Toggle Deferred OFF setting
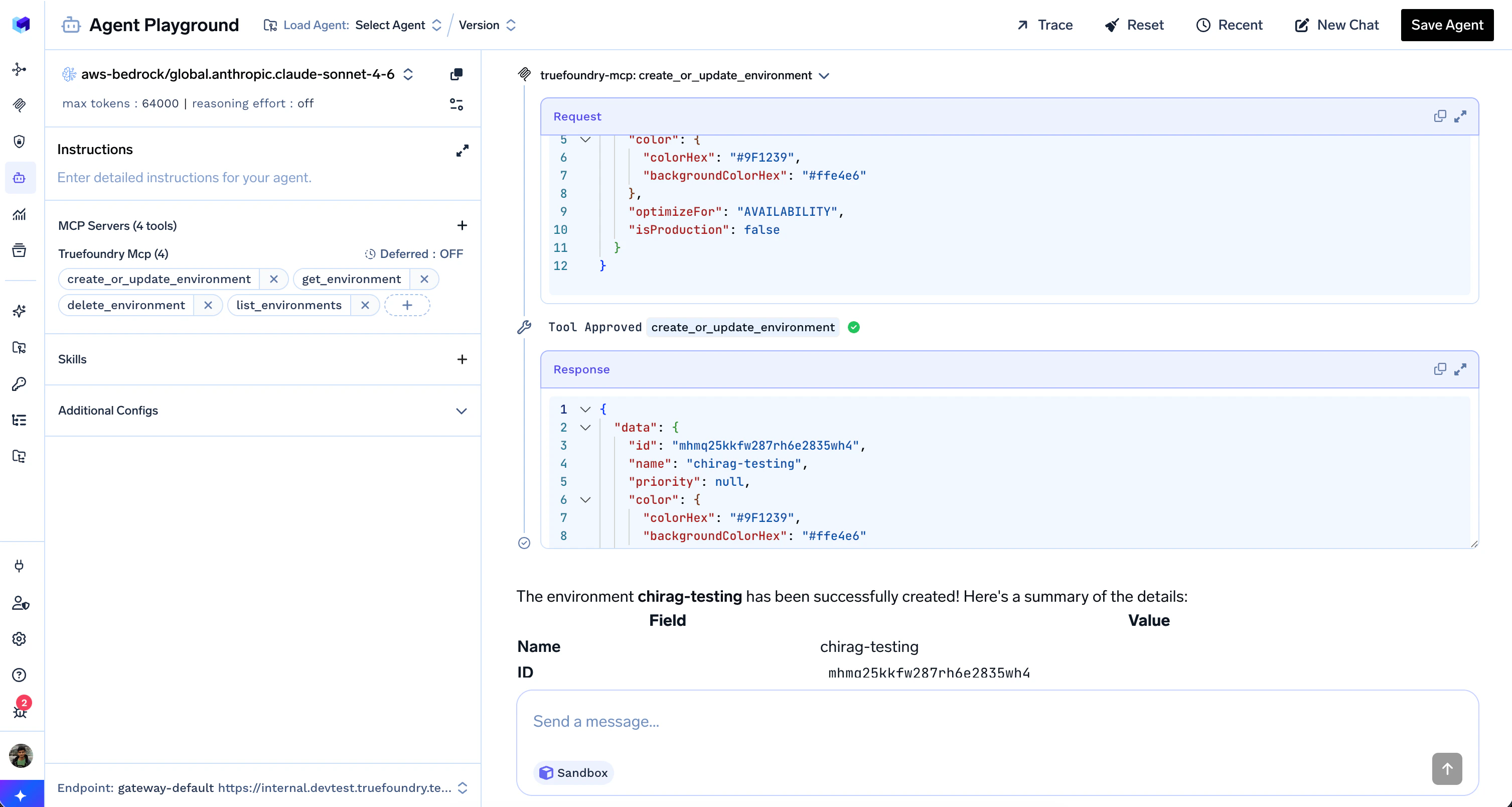The width and height of the screenshot is (1512, 807). coord(414,254)
